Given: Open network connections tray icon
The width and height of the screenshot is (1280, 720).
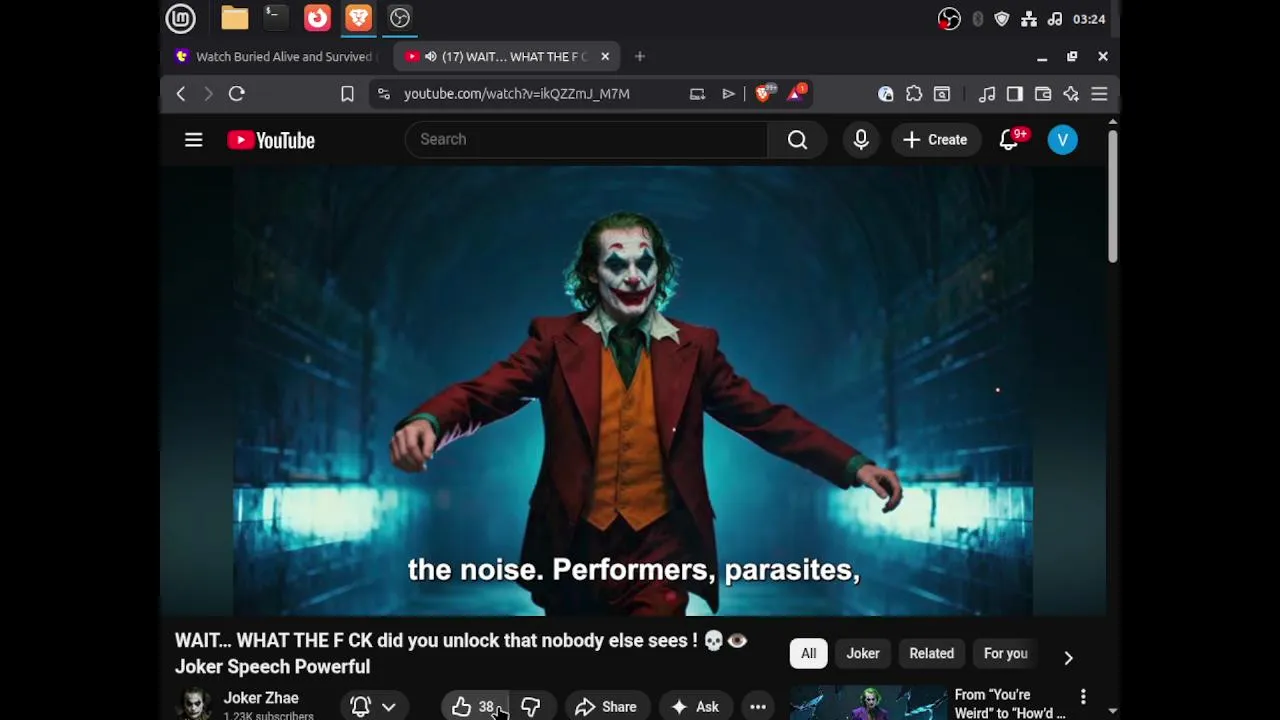Looking at the screenshot, I should 1029,19.
